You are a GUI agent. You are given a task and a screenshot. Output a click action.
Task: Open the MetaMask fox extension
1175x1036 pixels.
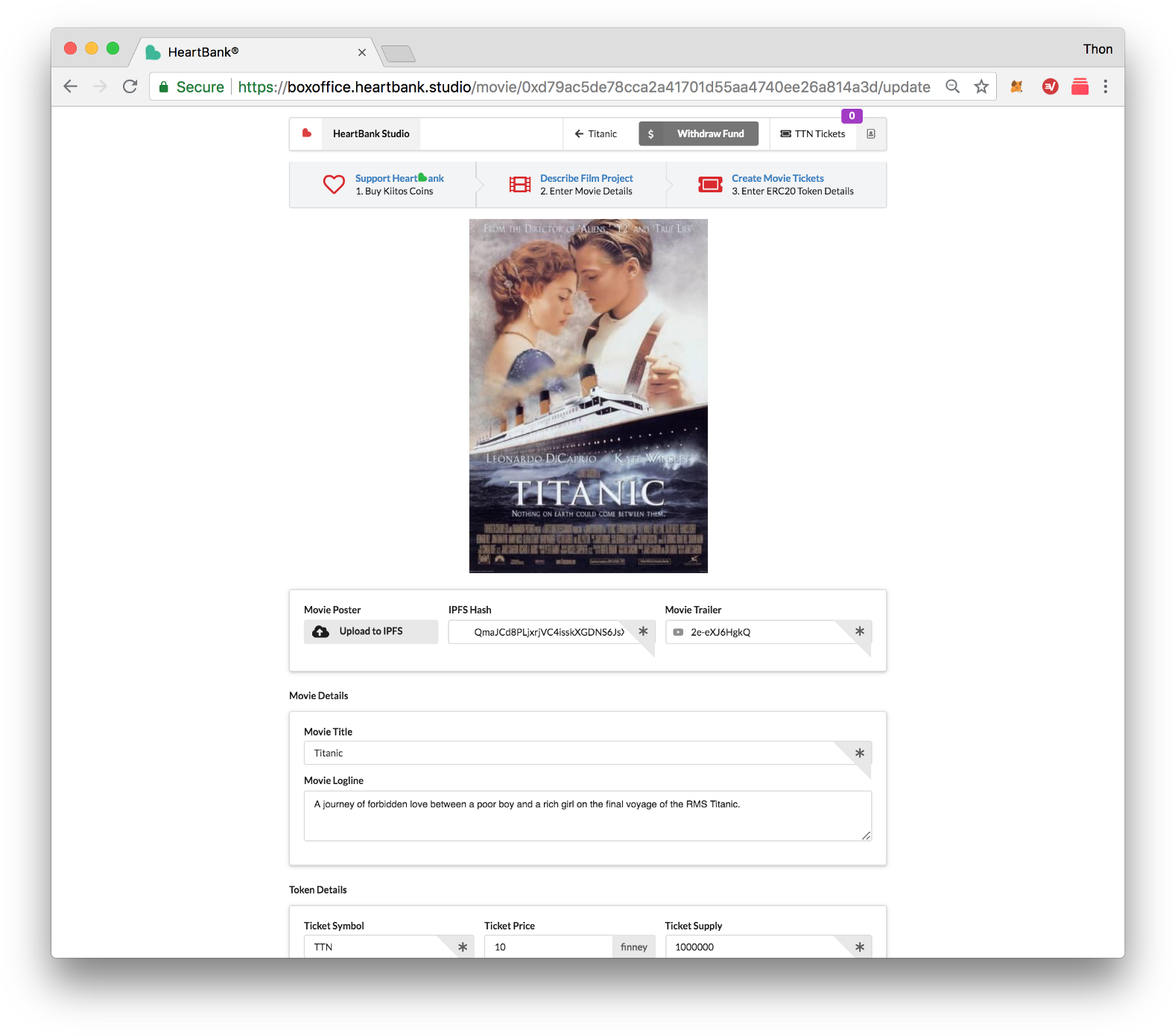pyautogui.click(x=1016, y=86)
